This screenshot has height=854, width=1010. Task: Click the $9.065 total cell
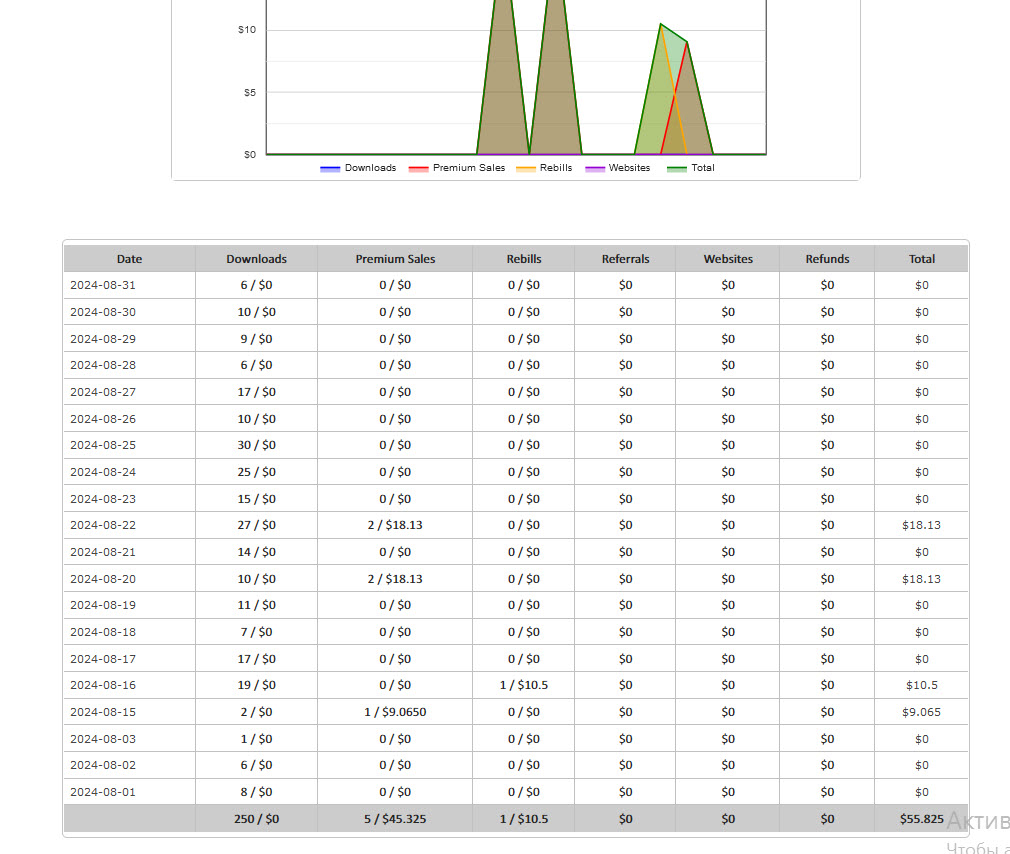tap(922, 712)
